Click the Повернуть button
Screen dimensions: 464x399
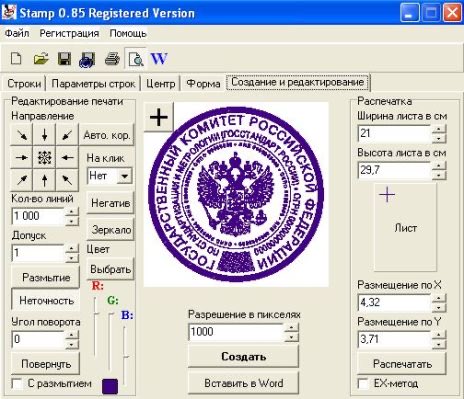pos(46,364)
